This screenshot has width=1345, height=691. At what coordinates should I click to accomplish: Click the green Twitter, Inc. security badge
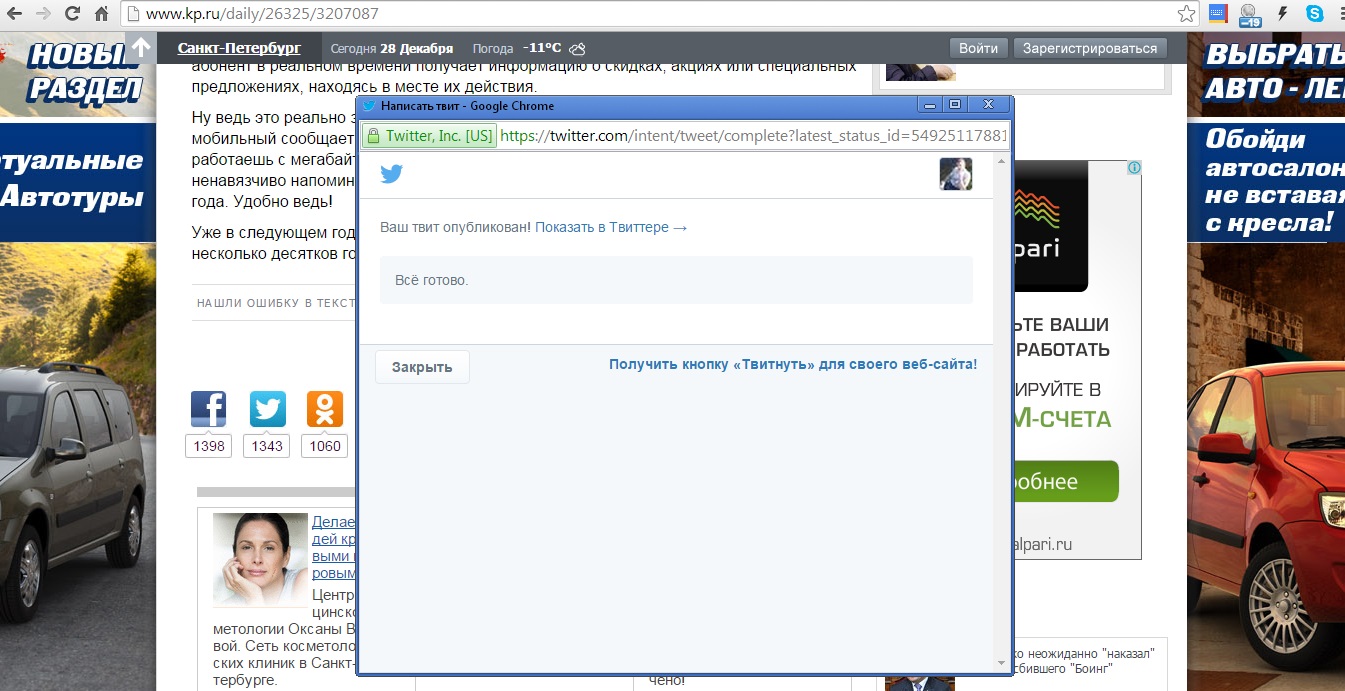pos(430,136)
